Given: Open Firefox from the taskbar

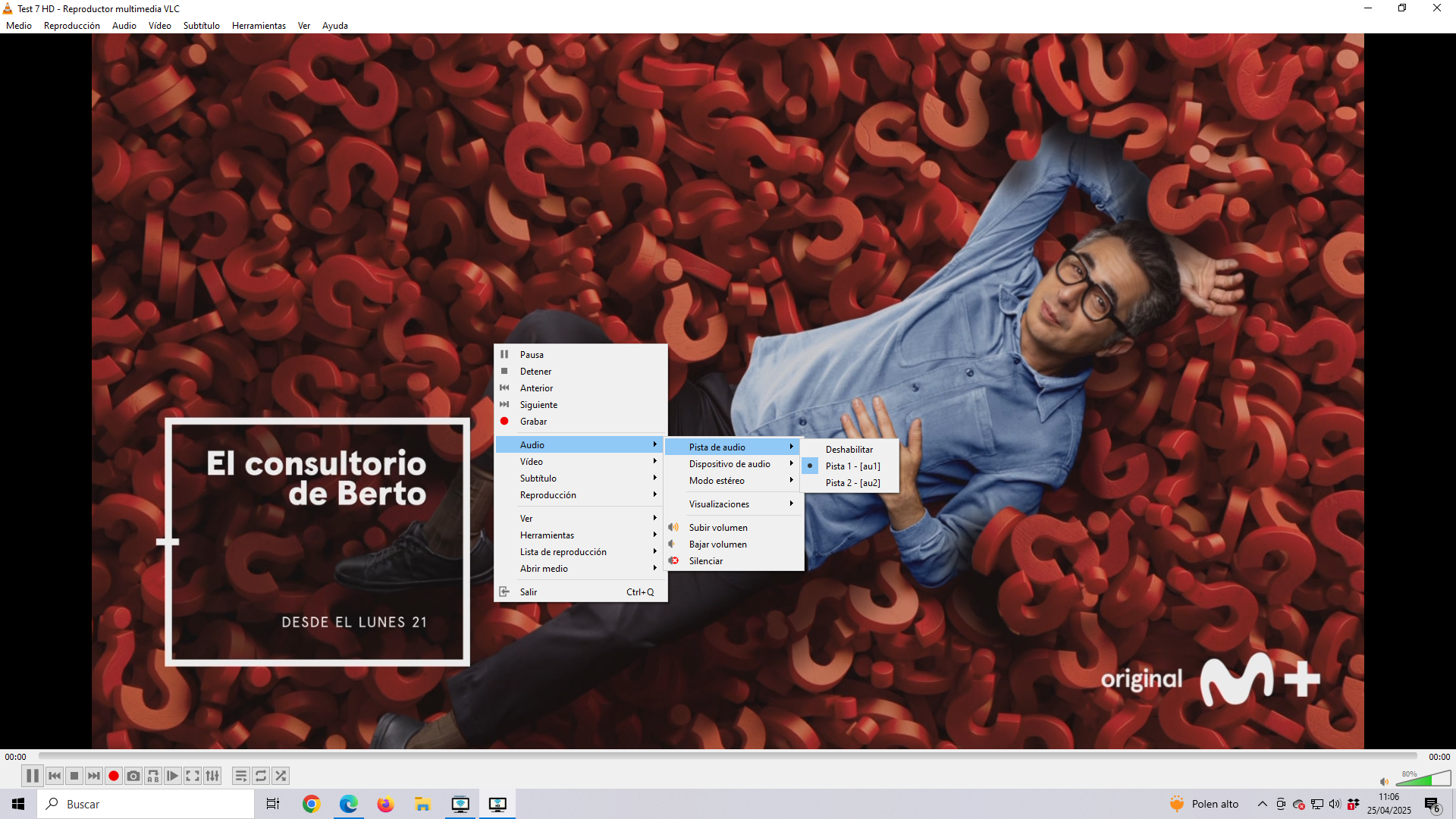Looking at the screenshot, I should point(385,804).
